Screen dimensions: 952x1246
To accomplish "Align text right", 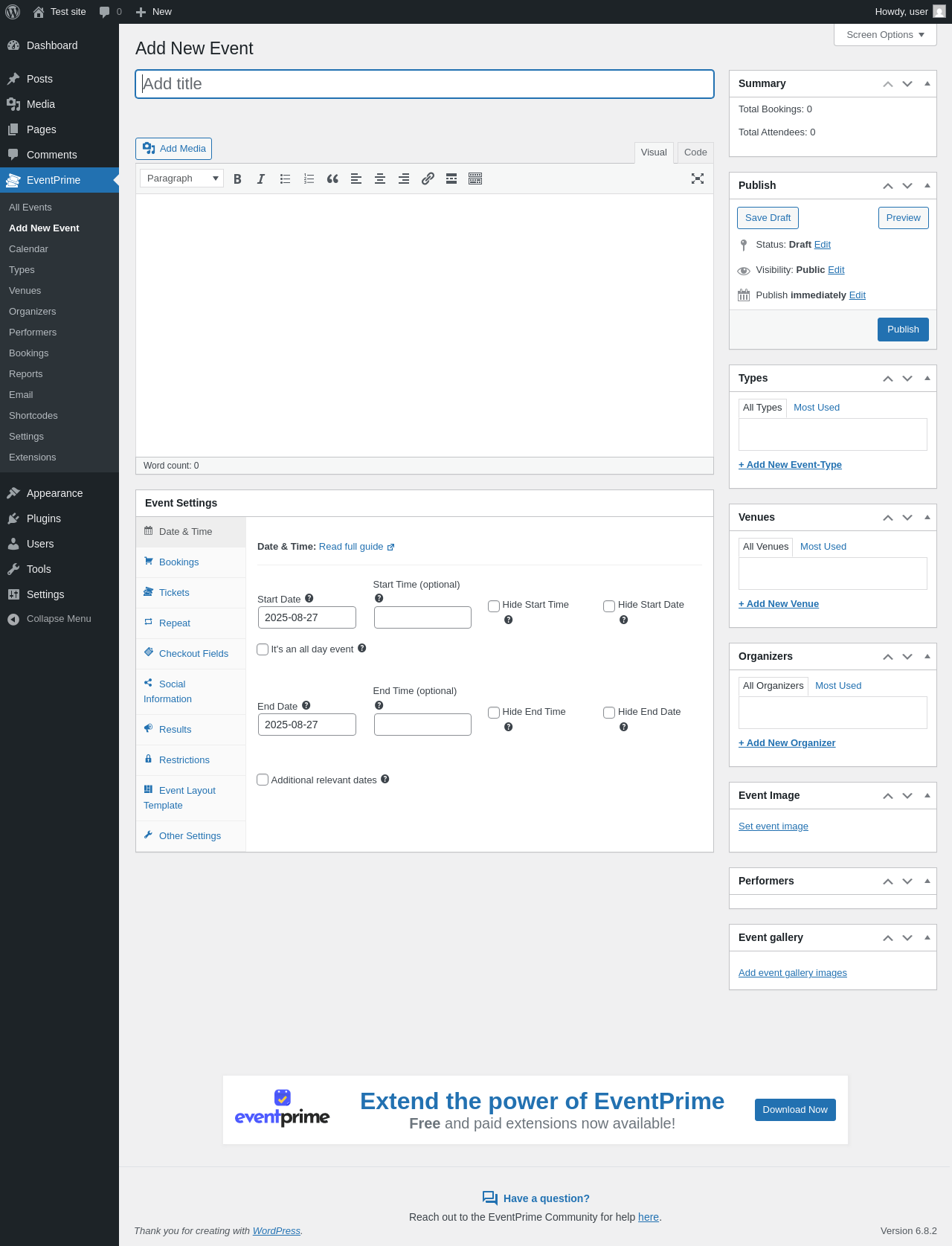I will click(404, 179).
